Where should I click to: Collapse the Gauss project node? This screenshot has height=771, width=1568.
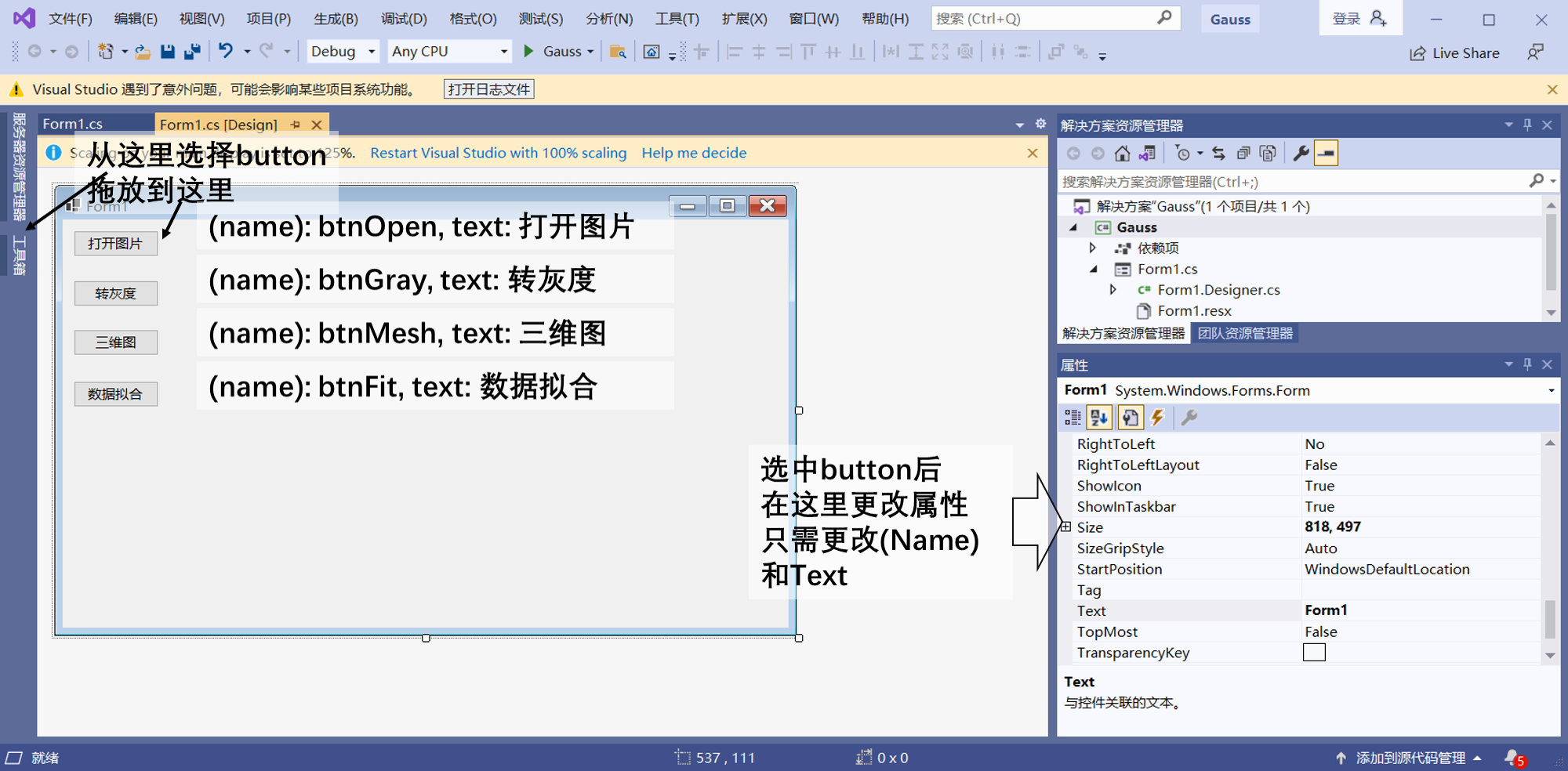(x=1073, y=227)
